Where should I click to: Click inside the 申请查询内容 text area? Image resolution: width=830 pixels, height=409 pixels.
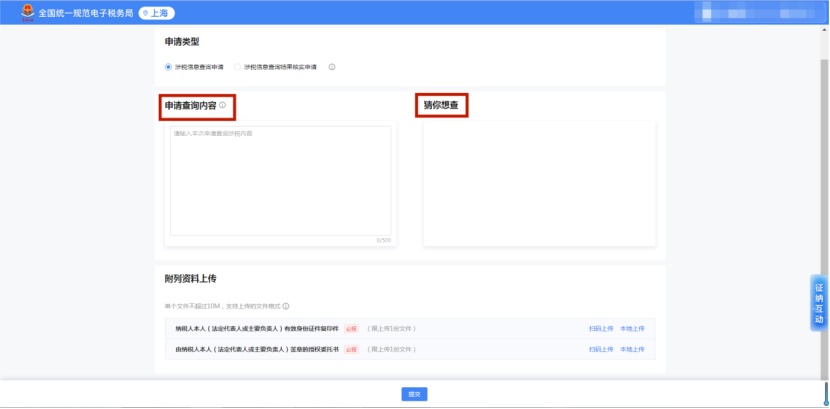(280, 180)
